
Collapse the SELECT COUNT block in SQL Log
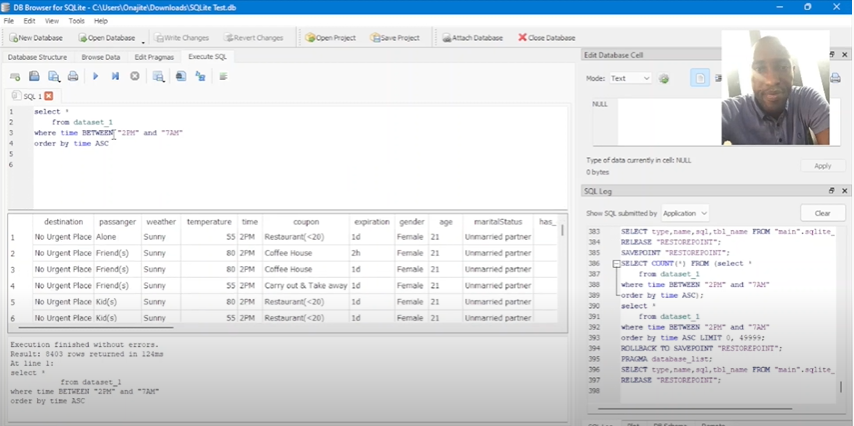click(614, 264)
